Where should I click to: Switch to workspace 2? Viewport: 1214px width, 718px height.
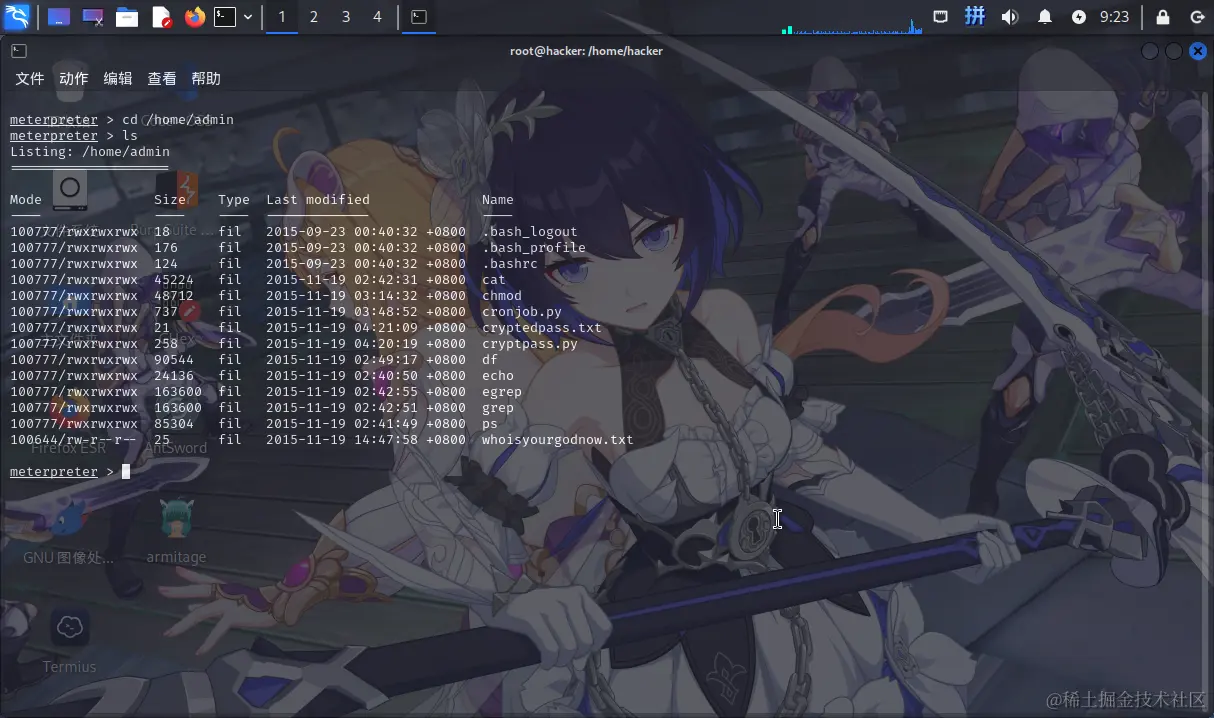pyautogui.click(x=314, y=17)
